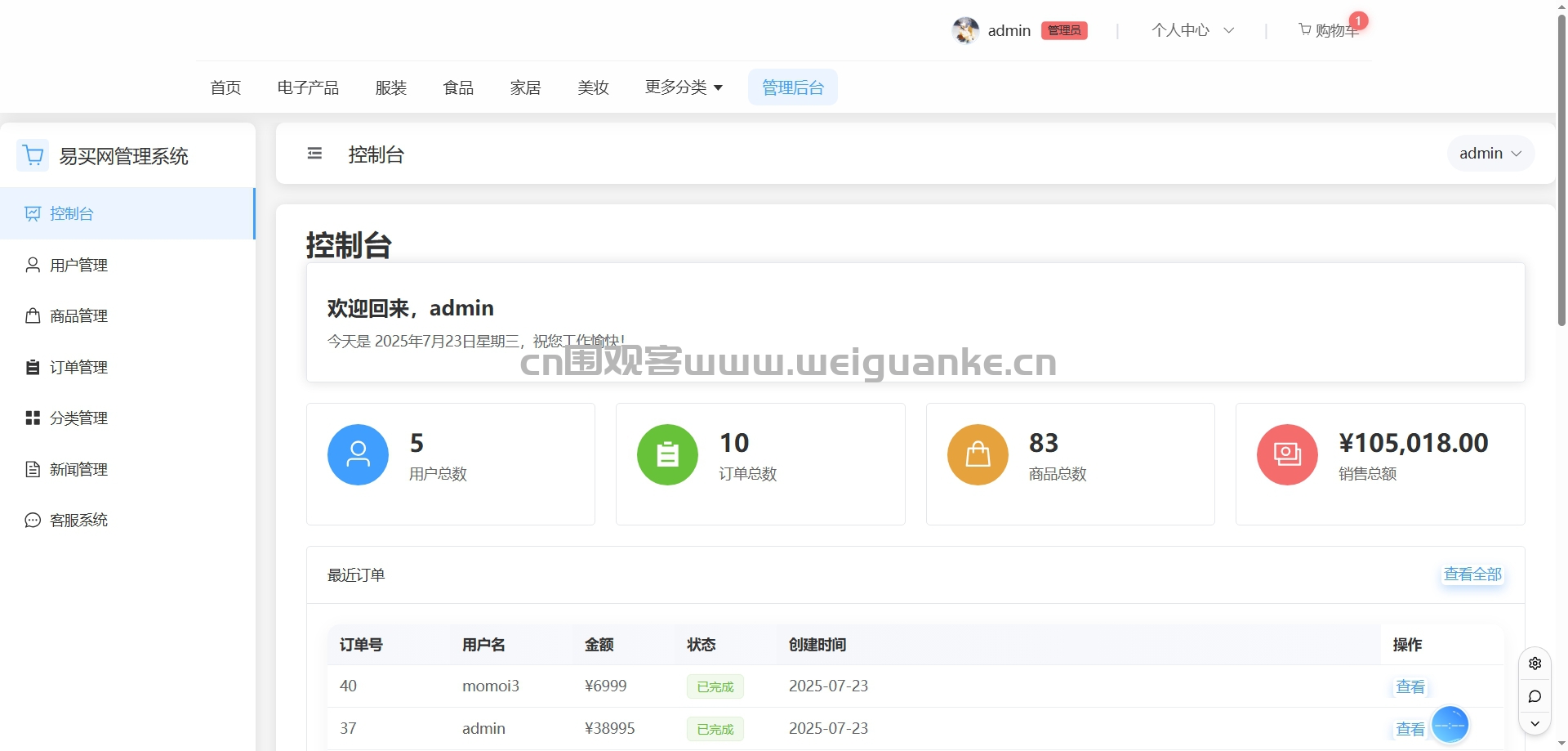Expand the 更多分类 dropdown menu
1568x751 pixels.
[x=684, y=87]
